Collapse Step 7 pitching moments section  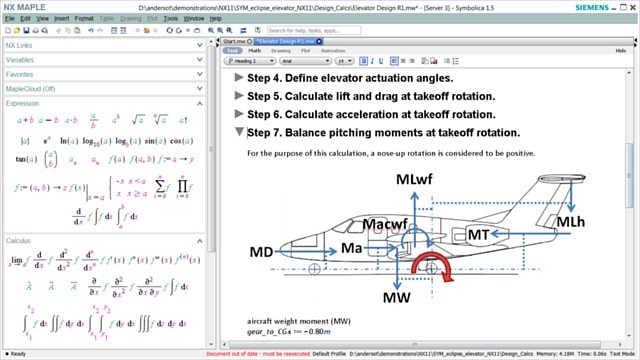click(x=239, y=132)
